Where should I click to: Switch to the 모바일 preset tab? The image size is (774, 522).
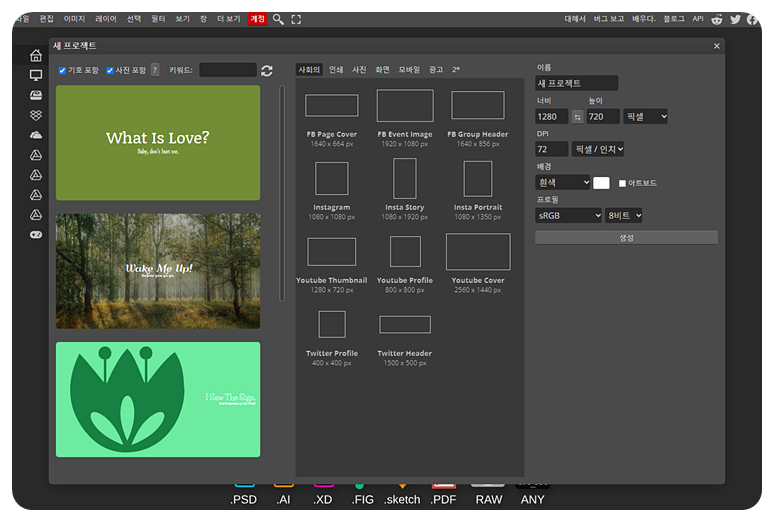(x=409, y=70)
